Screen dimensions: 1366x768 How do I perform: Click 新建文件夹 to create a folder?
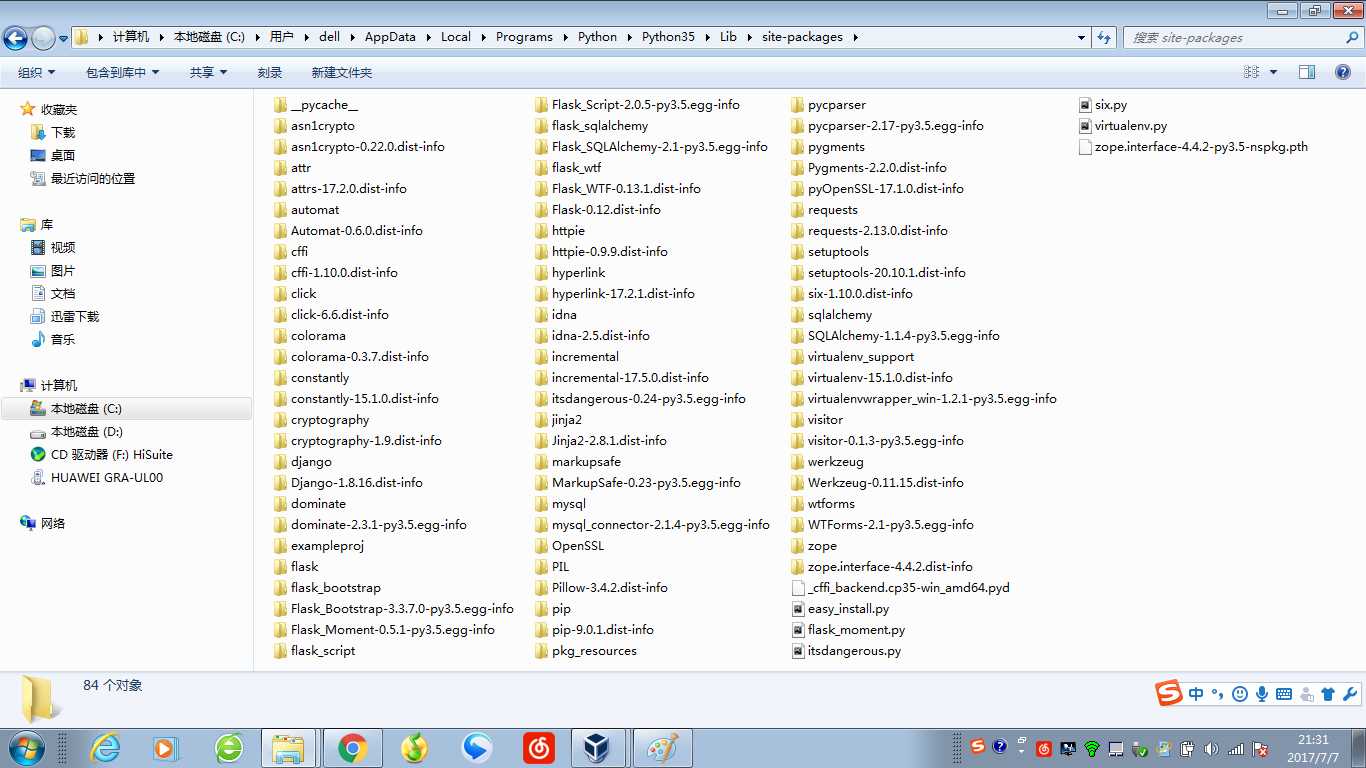(x=342, y=72)
